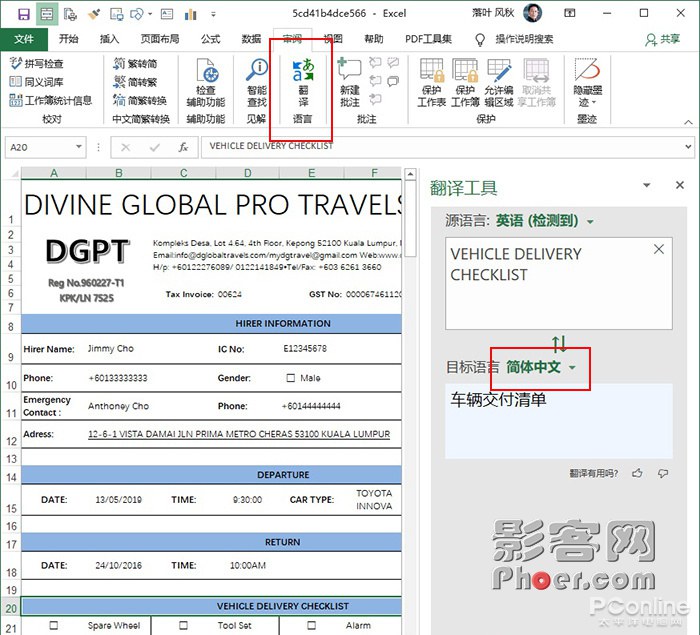Open the Name Box dropdown arrow
Viewport: 700px width, 635px height.
[x=79, y=146]
